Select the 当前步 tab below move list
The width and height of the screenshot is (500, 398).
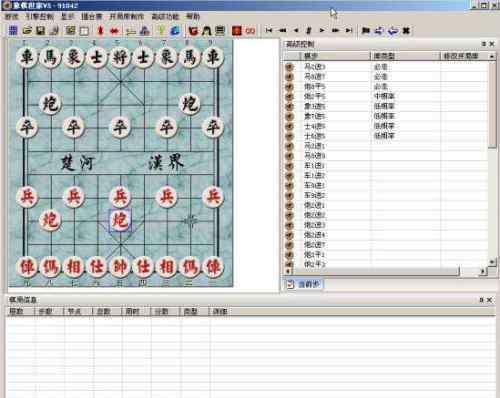pos(304,284)
